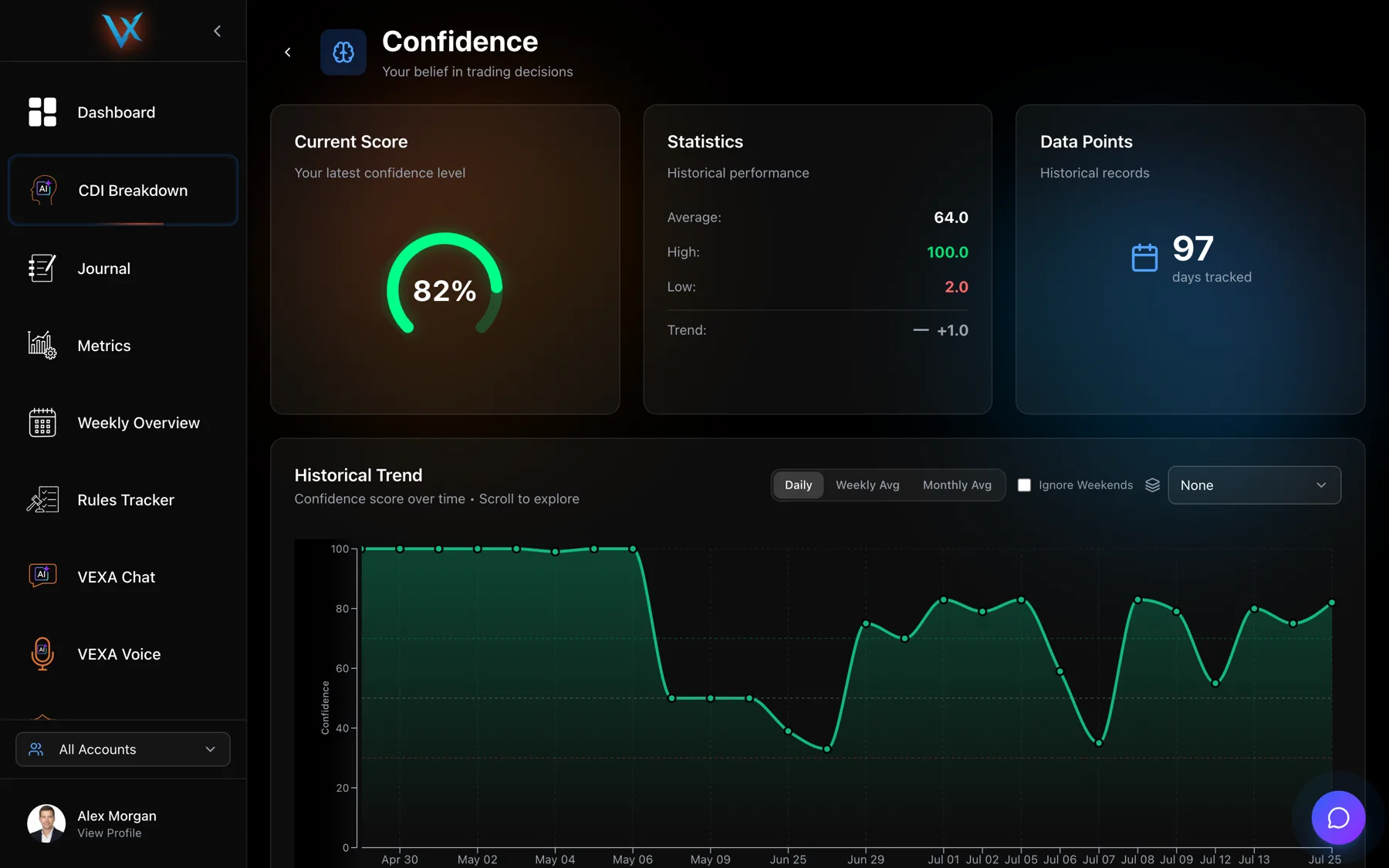This screenshot has width=1389, height=868.
Task: Switch chart to Weekly Avg
Action: click(x=867, y=485)
